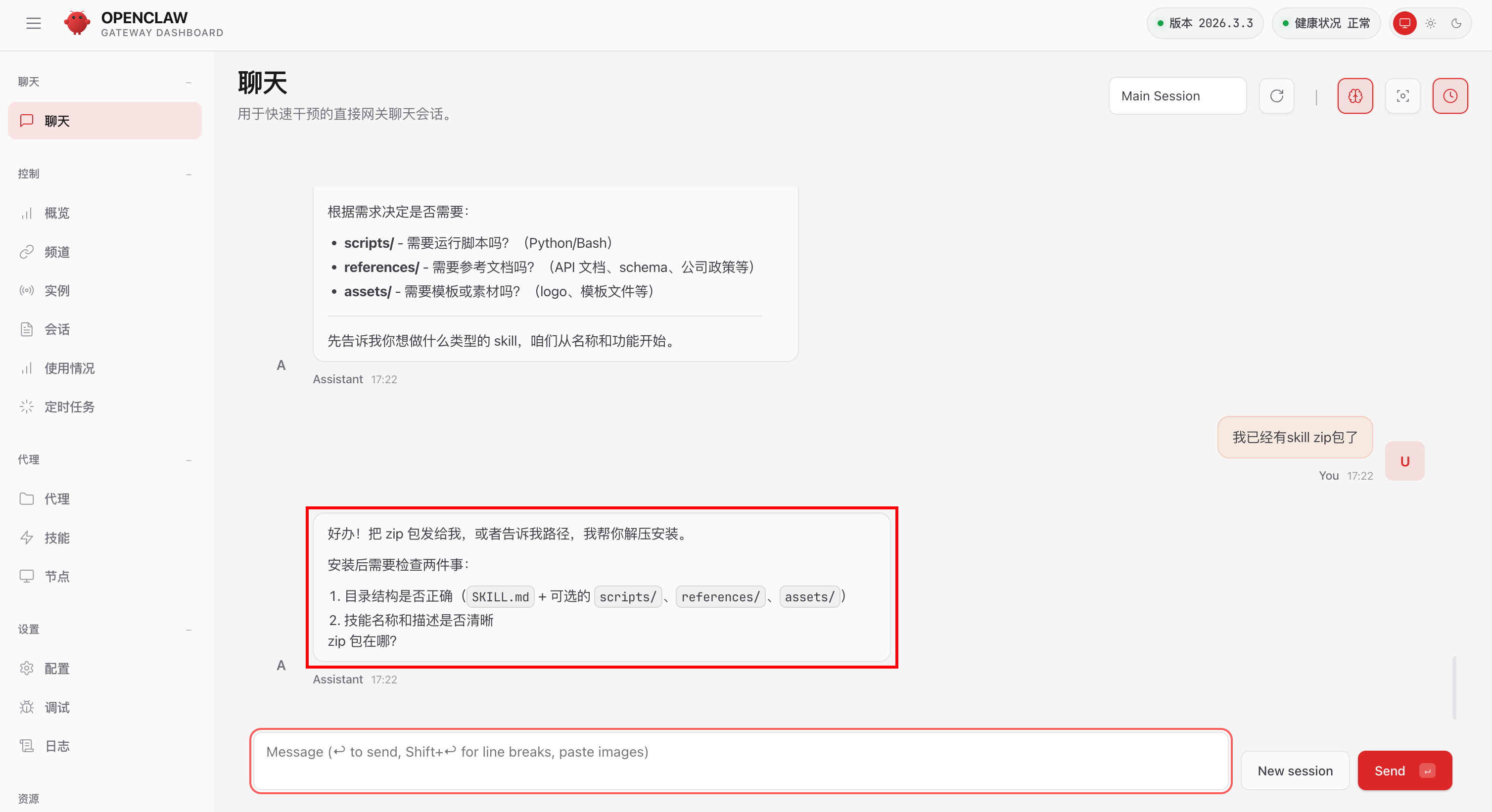The image size is (1492, 812).
Task: Click the Send button
Action: pyautogui.click(x=1404, y=770)
